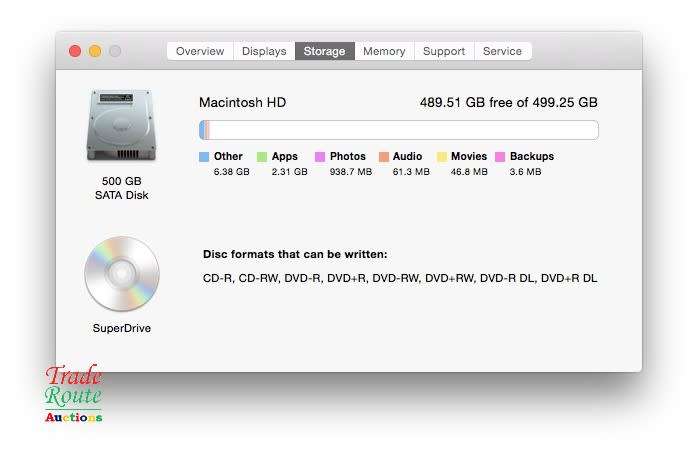Image resolution: width=698 pixels, height=452 pixels.
Task: Click the "46.8 MB" Movies value
Action: point(469,172)
